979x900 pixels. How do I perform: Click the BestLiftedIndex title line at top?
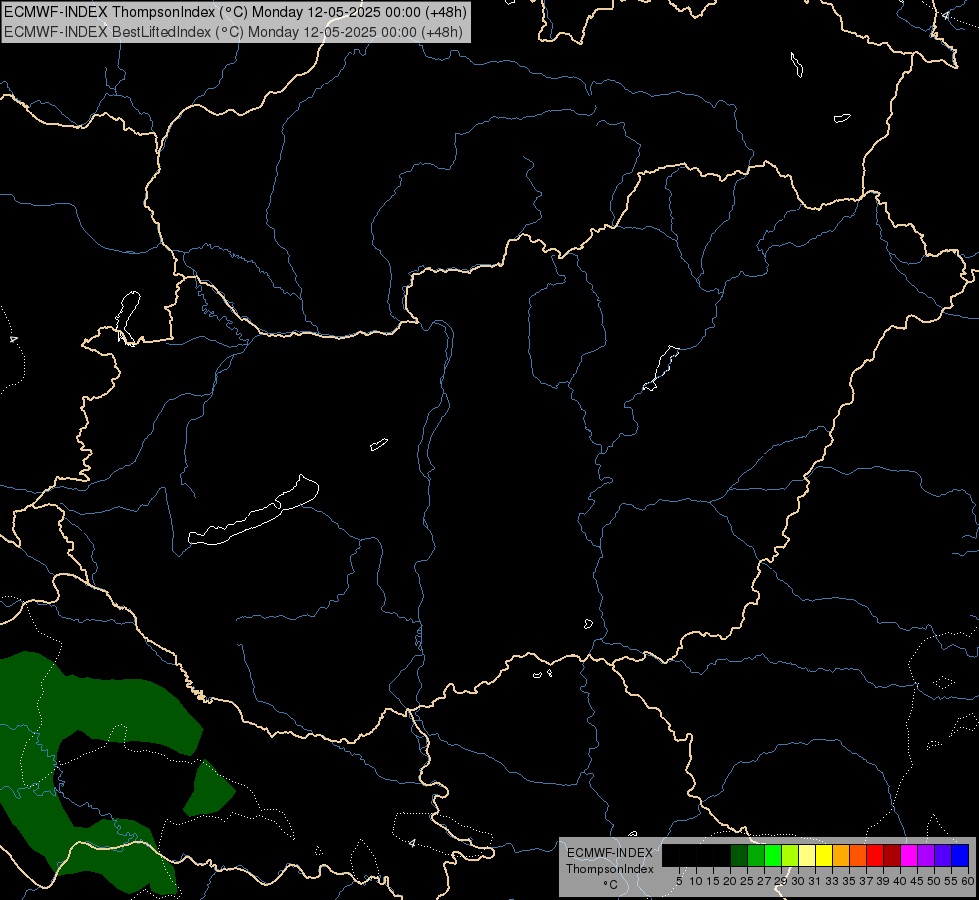click(x=233, y=32)
